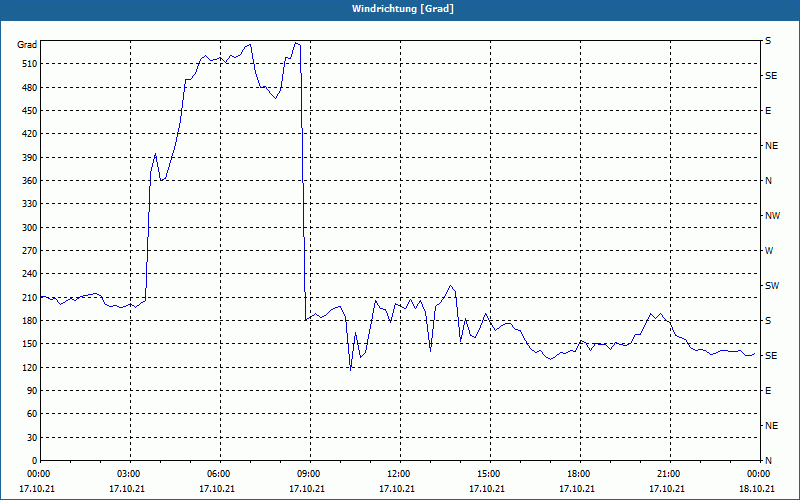Select the 330 y-axis tick label
This screenshot has height=500, width=800.
pyautogui.click(x=30, y=204)
